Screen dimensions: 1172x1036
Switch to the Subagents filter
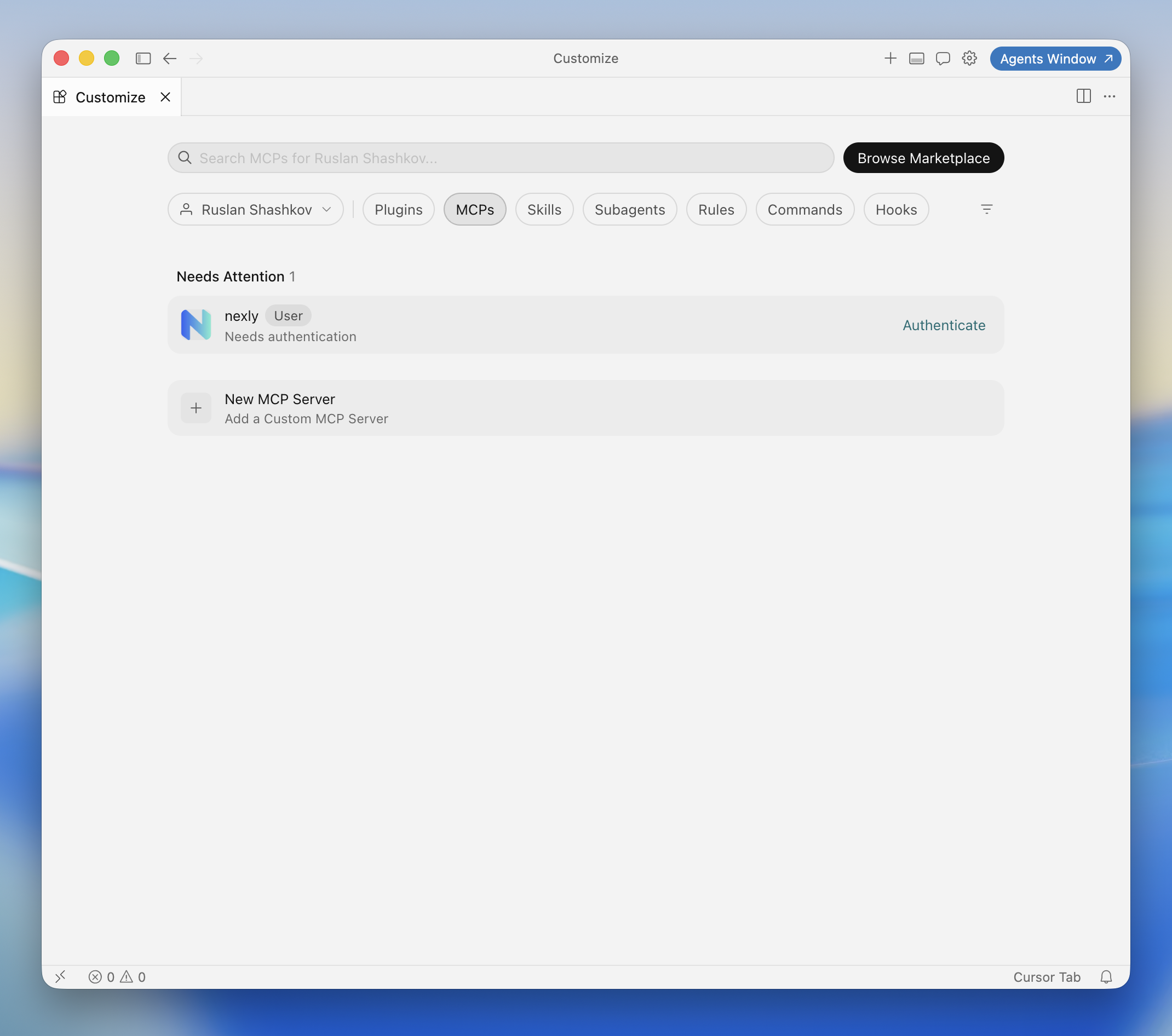(x=630, y=209)
